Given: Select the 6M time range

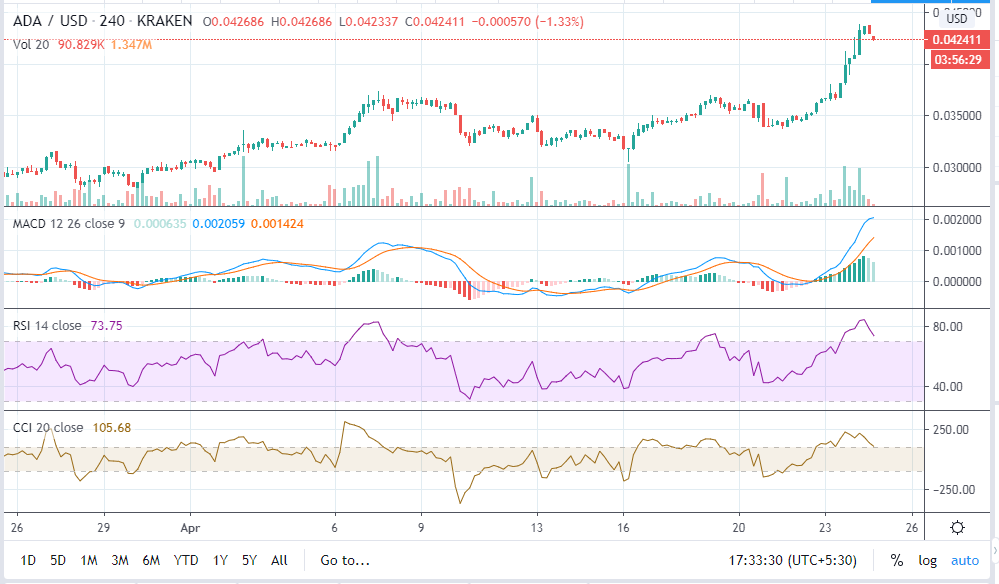Looking at the screenshot, I should (x=151, y=560).
